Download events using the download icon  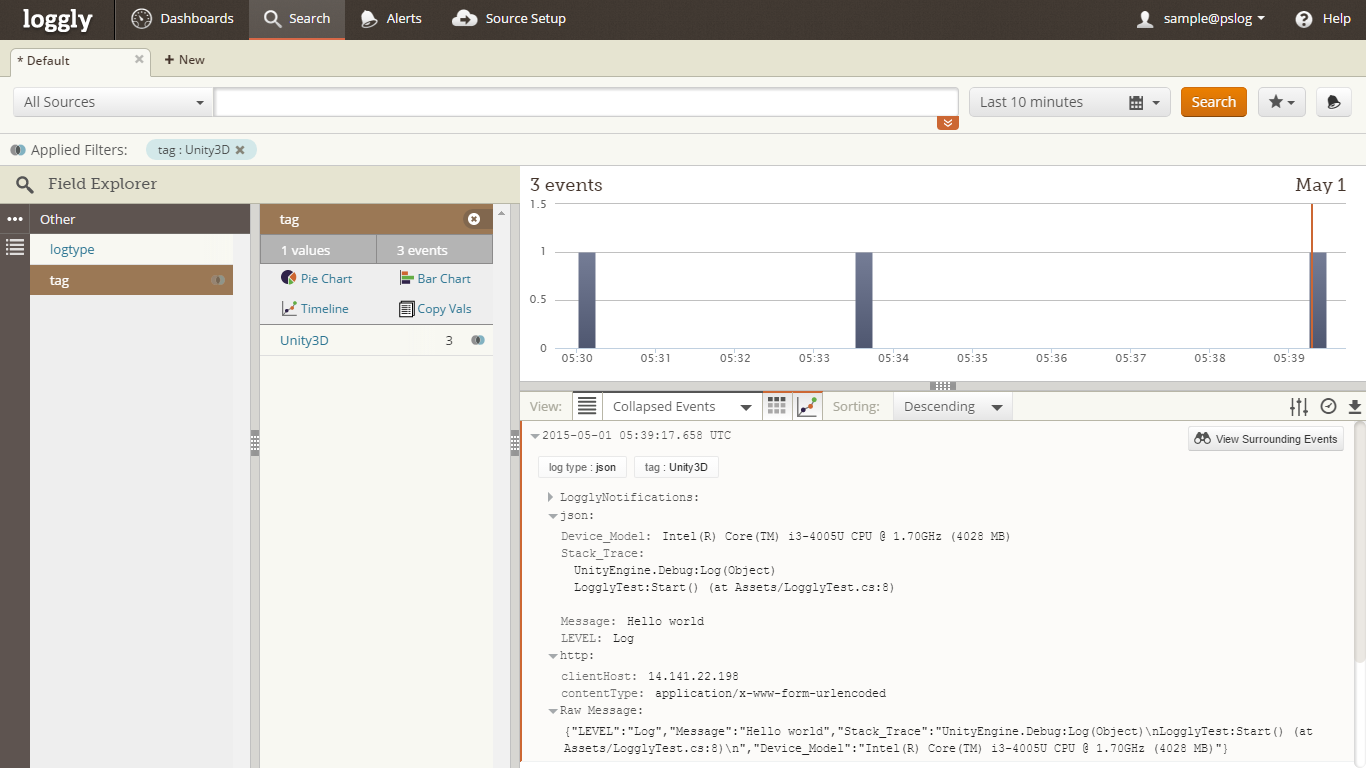click(x=1355, y=406)
